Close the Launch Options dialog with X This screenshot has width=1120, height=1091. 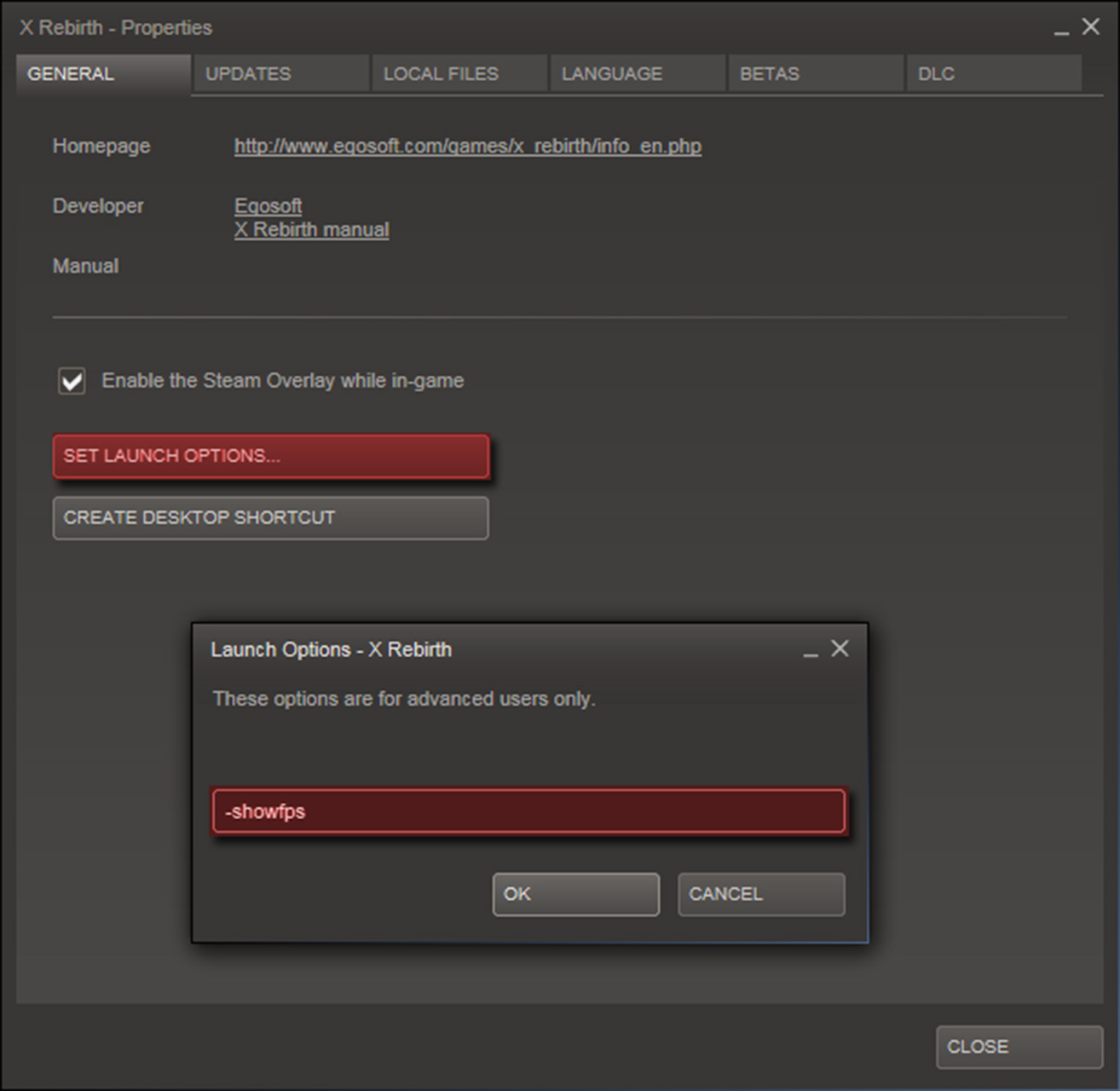840,649
